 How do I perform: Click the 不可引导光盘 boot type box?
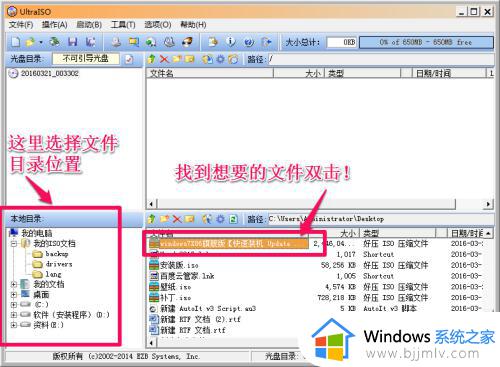click(86, 59)
